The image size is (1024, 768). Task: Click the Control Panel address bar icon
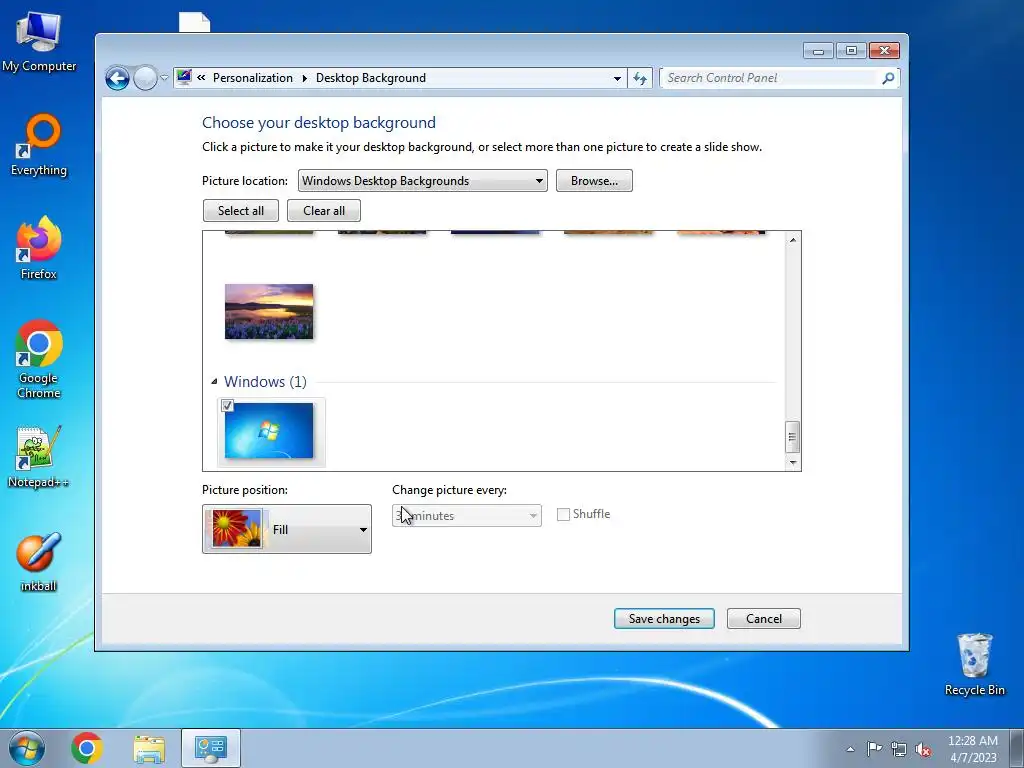tap(184, 78)
